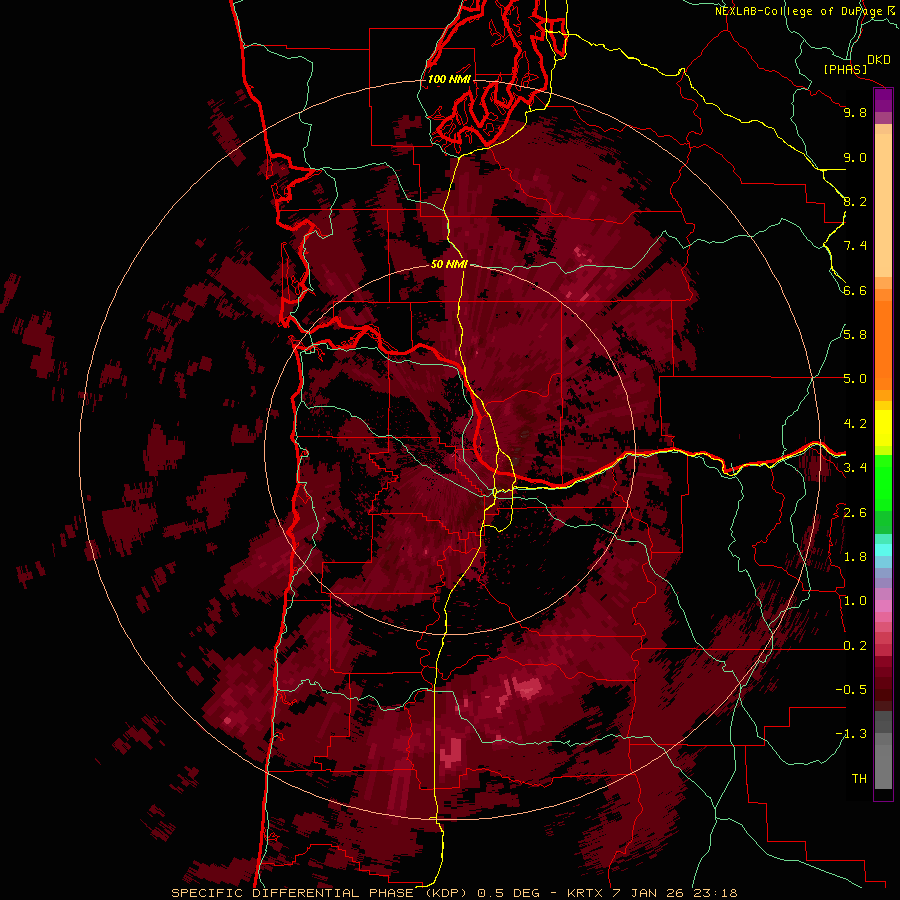Click the purple segment at top of the color bar
900x900 pixels.
click(883, 101)
